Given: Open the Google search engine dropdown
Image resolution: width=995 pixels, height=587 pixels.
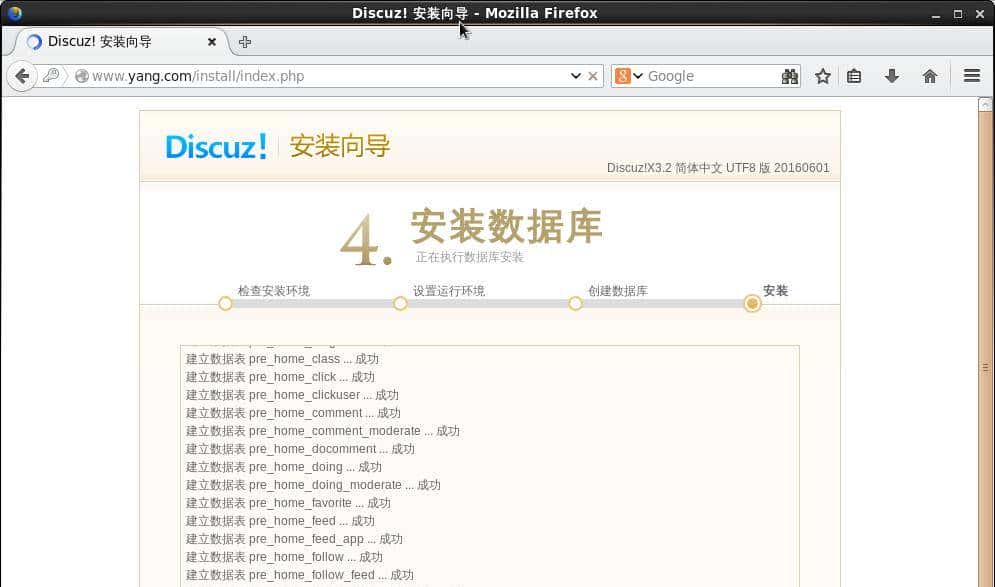Looking at the screenshot, I should point(629,76).
